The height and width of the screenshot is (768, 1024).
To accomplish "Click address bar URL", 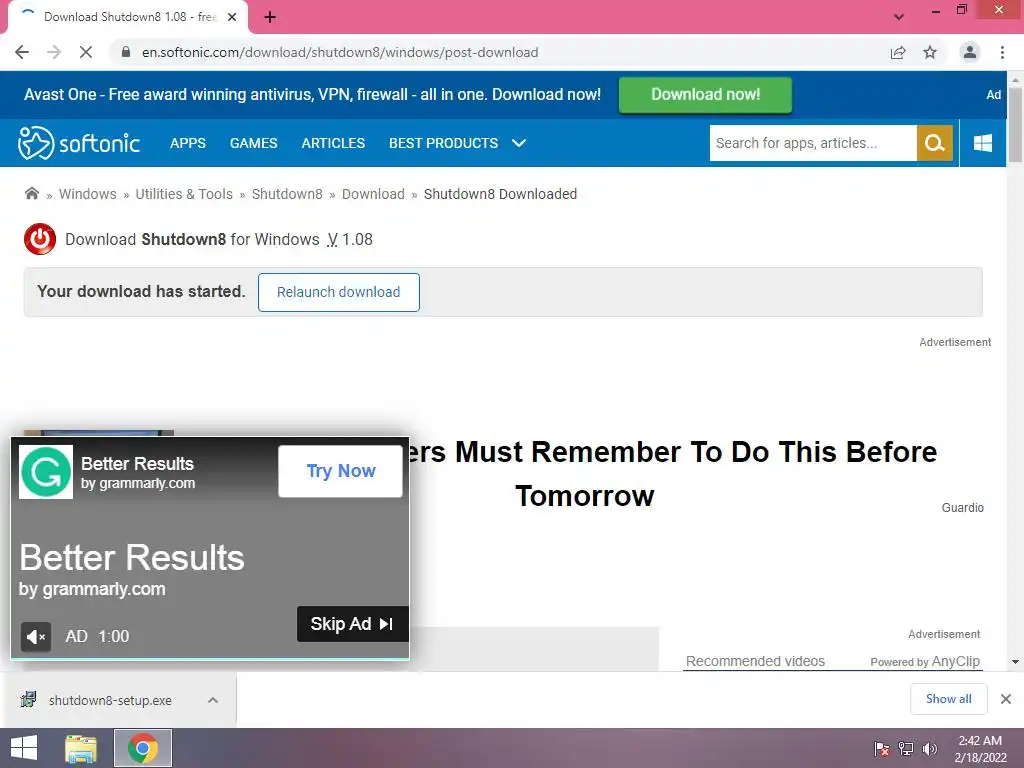I will tap(340, 52).
